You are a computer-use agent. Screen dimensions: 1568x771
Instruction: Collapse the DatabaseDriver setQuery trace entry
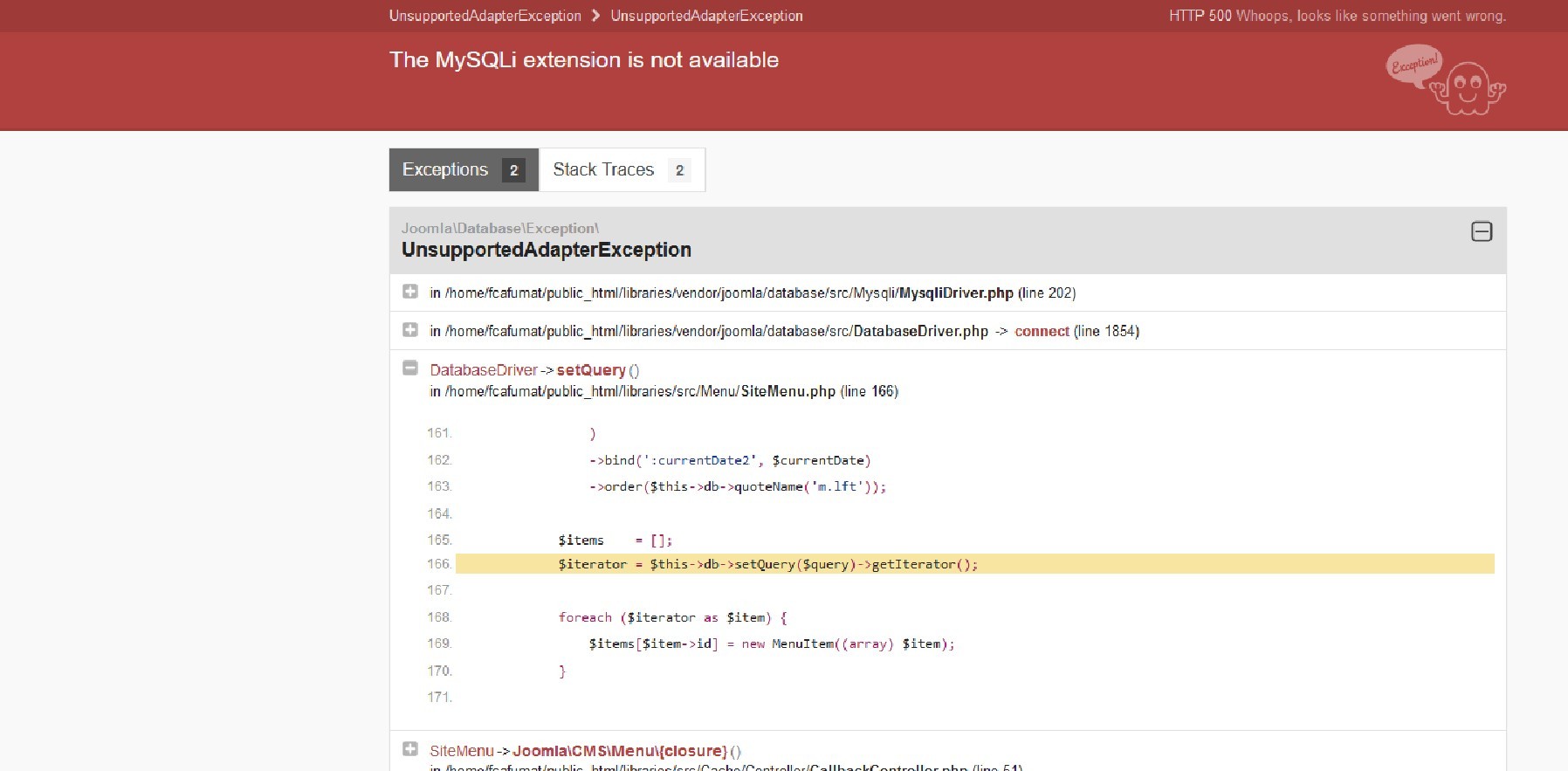410,368
